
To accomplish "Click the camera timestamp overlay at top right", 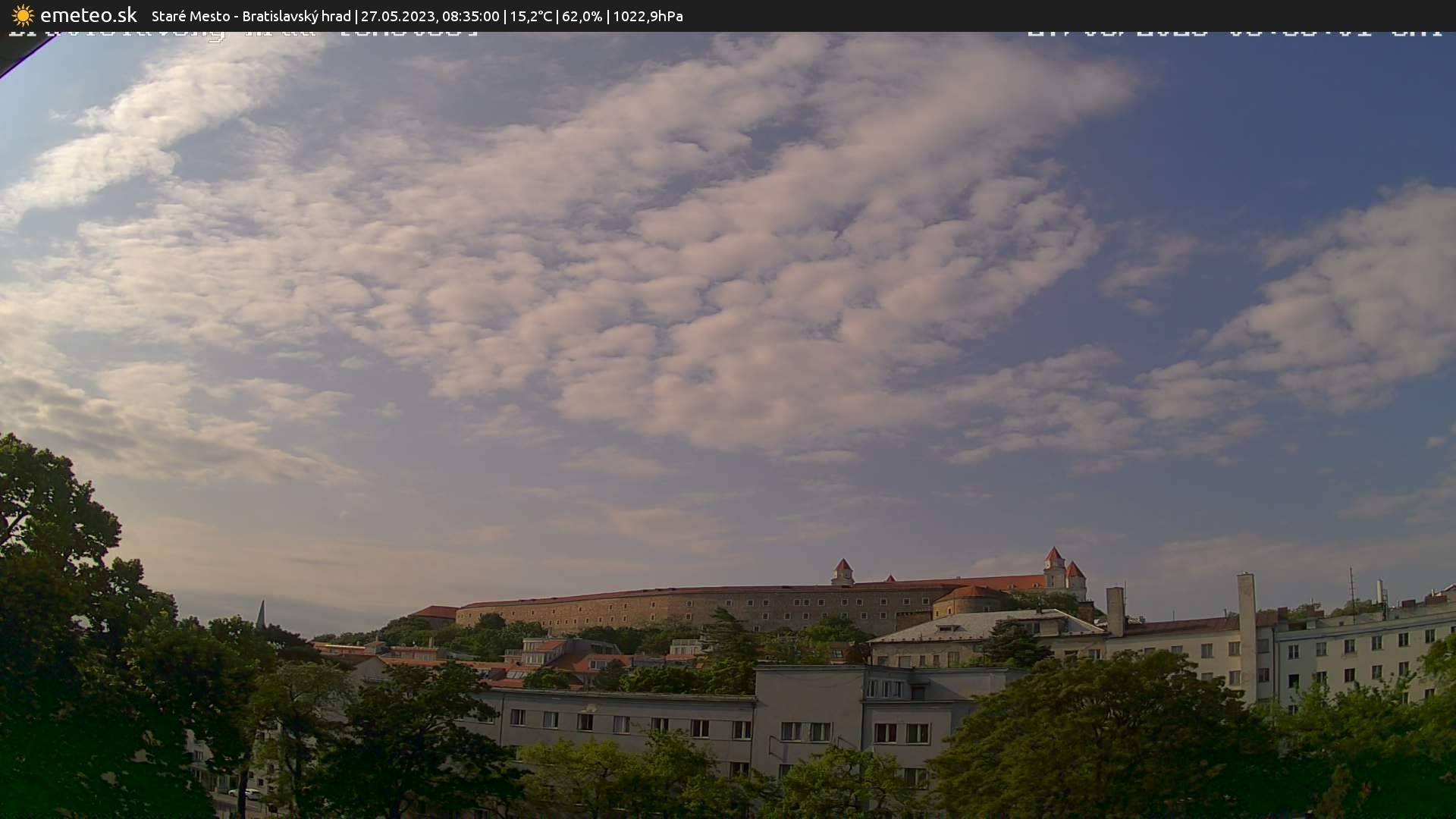I will point(1234,33).
